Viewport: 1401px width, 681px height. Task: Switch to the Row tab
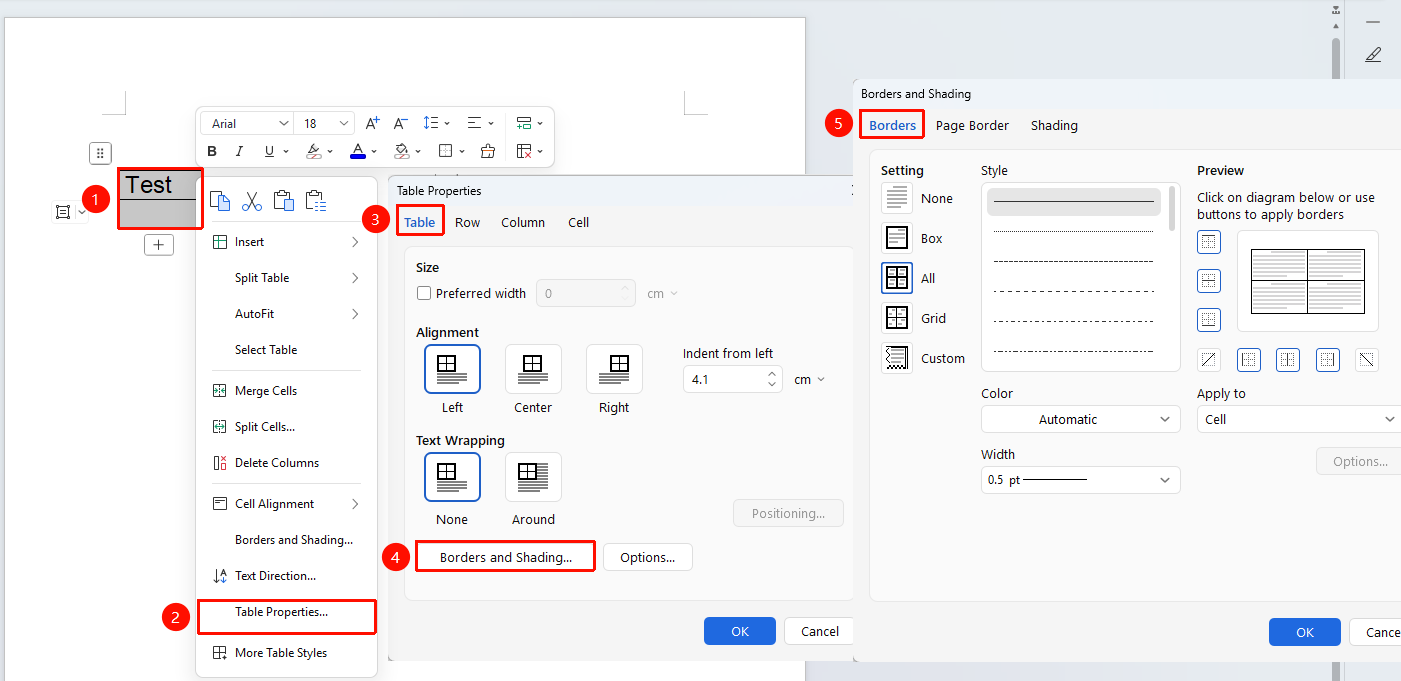click(x=468, y=222)
